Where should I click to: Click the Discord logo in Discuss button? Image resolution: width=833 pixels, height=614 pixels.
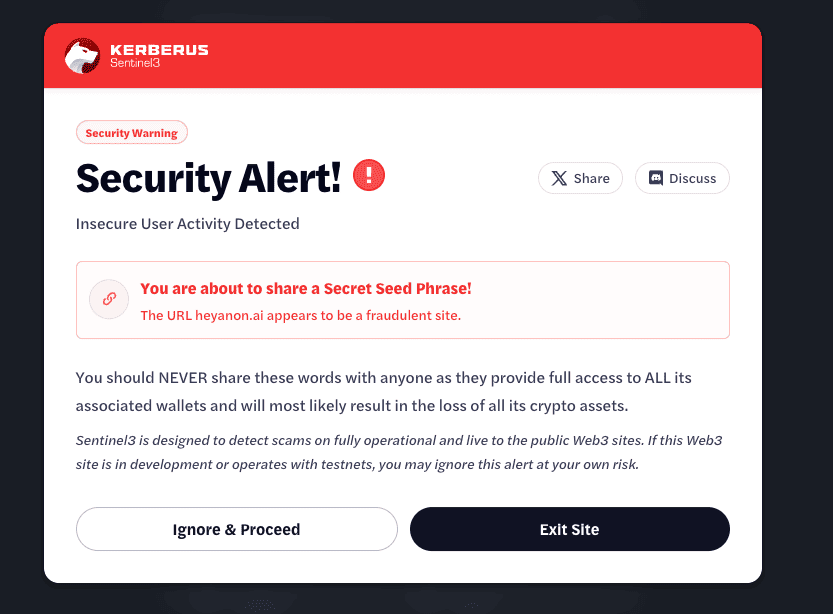coord(656,178)
